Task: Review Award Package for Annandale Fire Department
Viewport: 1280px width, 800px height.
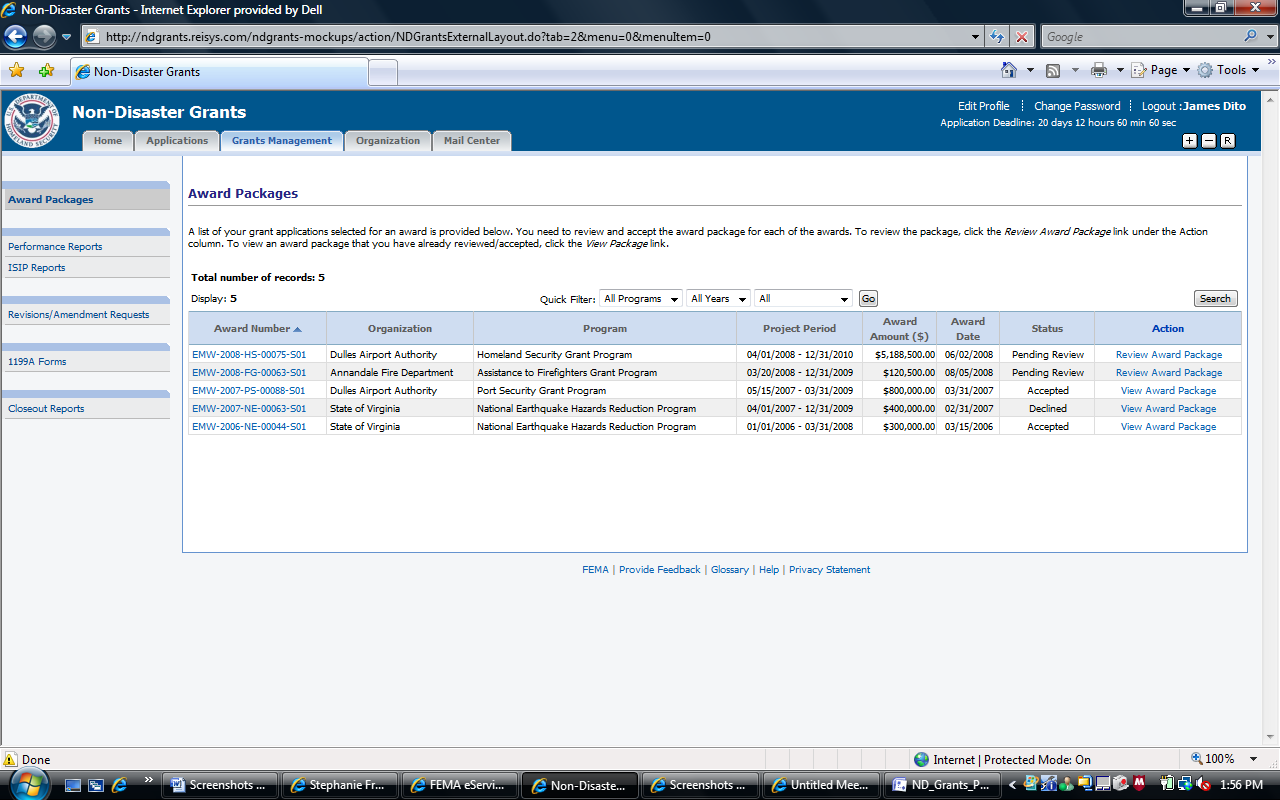Action: [x=1169, y=372]
